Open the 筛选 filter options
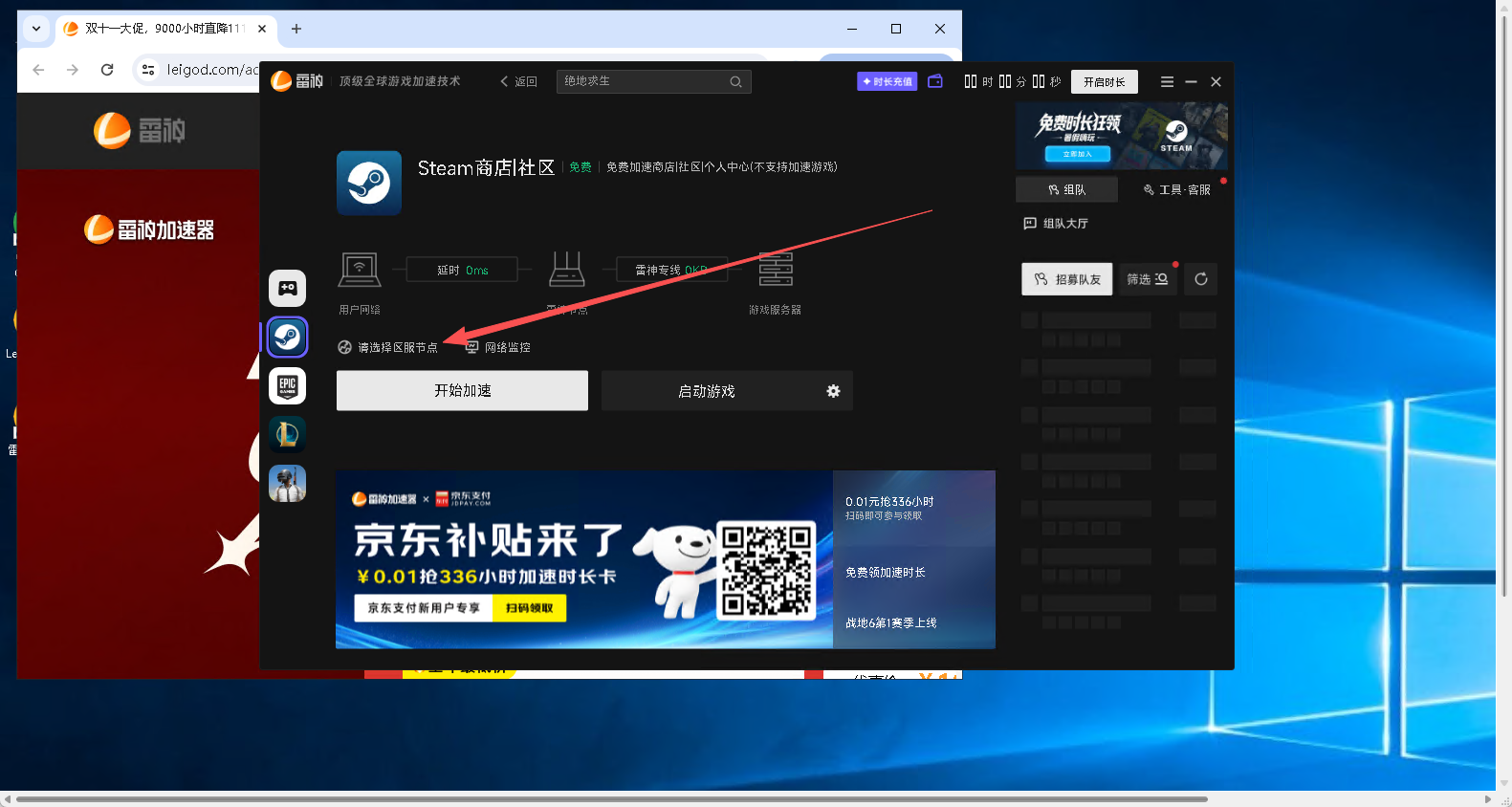The height and width of the screenshot is (807, 1512). 1147,279
